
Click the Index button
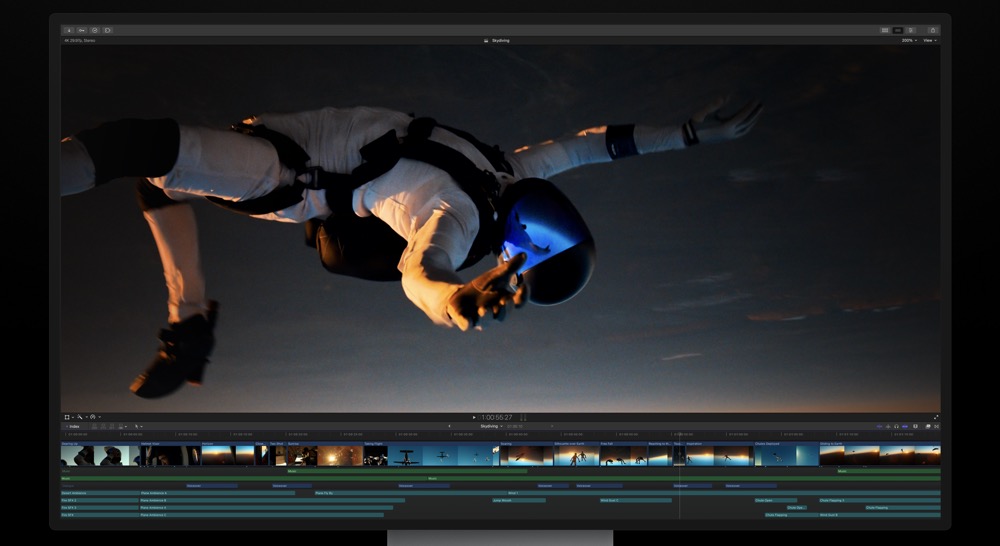pyautogui.click(x=72, y=426)
